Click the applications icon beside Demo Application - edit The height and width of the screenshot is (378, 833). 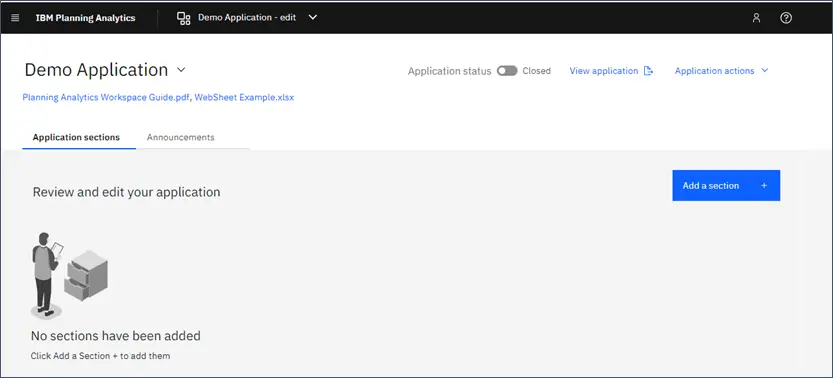tap(184, 18)
